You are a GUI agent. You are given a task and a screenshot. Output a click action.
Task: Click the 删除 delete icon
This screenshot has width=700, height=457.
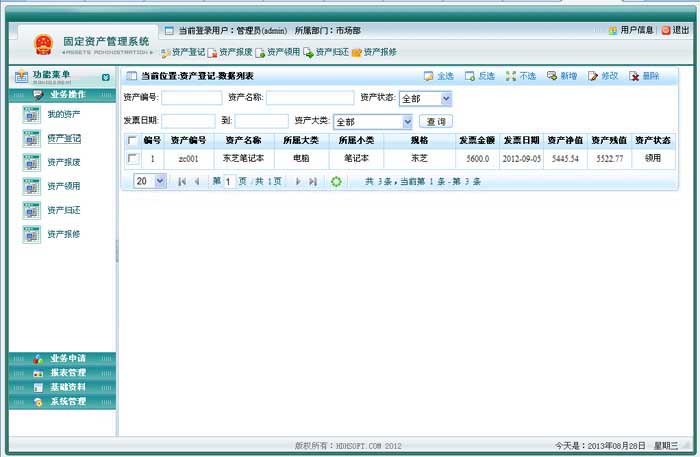(x=634, y=76)
